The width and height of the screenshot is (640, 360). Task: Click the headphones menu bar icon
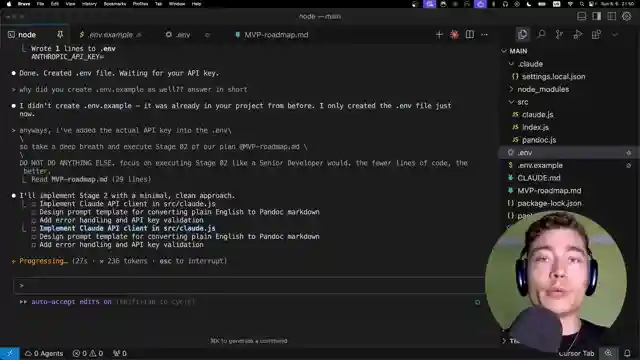[x=505, y=4]
